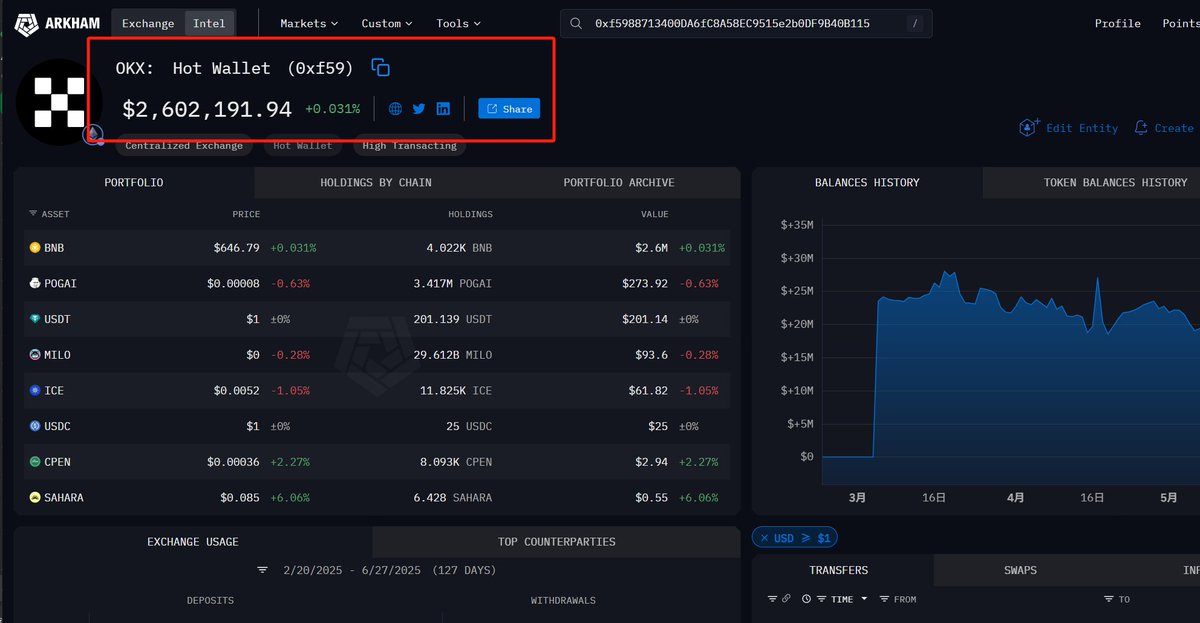Switch to the SWAPS tab
The image size is (1200, 623).
1020,570
